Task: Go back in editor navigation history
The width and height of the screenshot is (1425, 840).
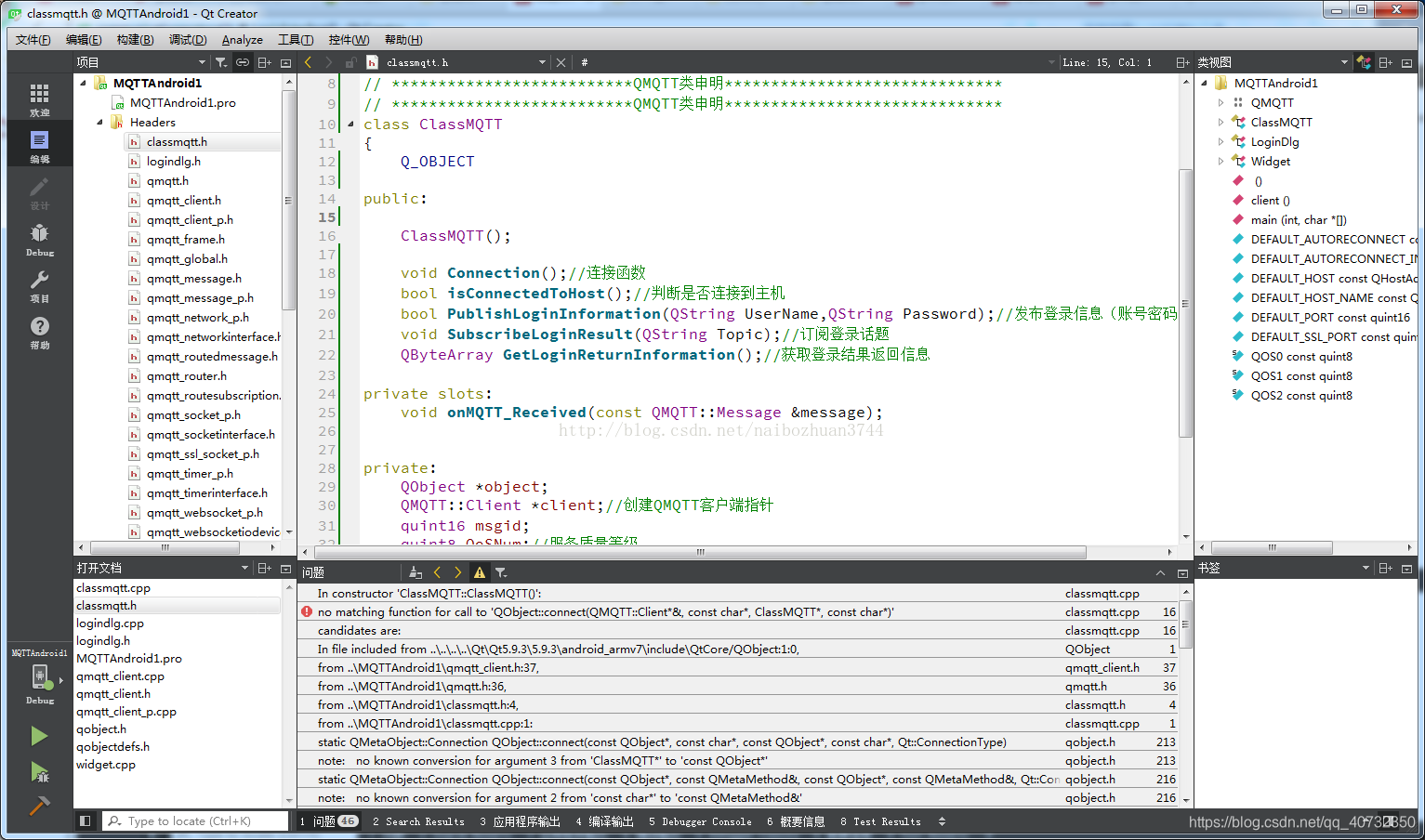Action: pos(309,62)
